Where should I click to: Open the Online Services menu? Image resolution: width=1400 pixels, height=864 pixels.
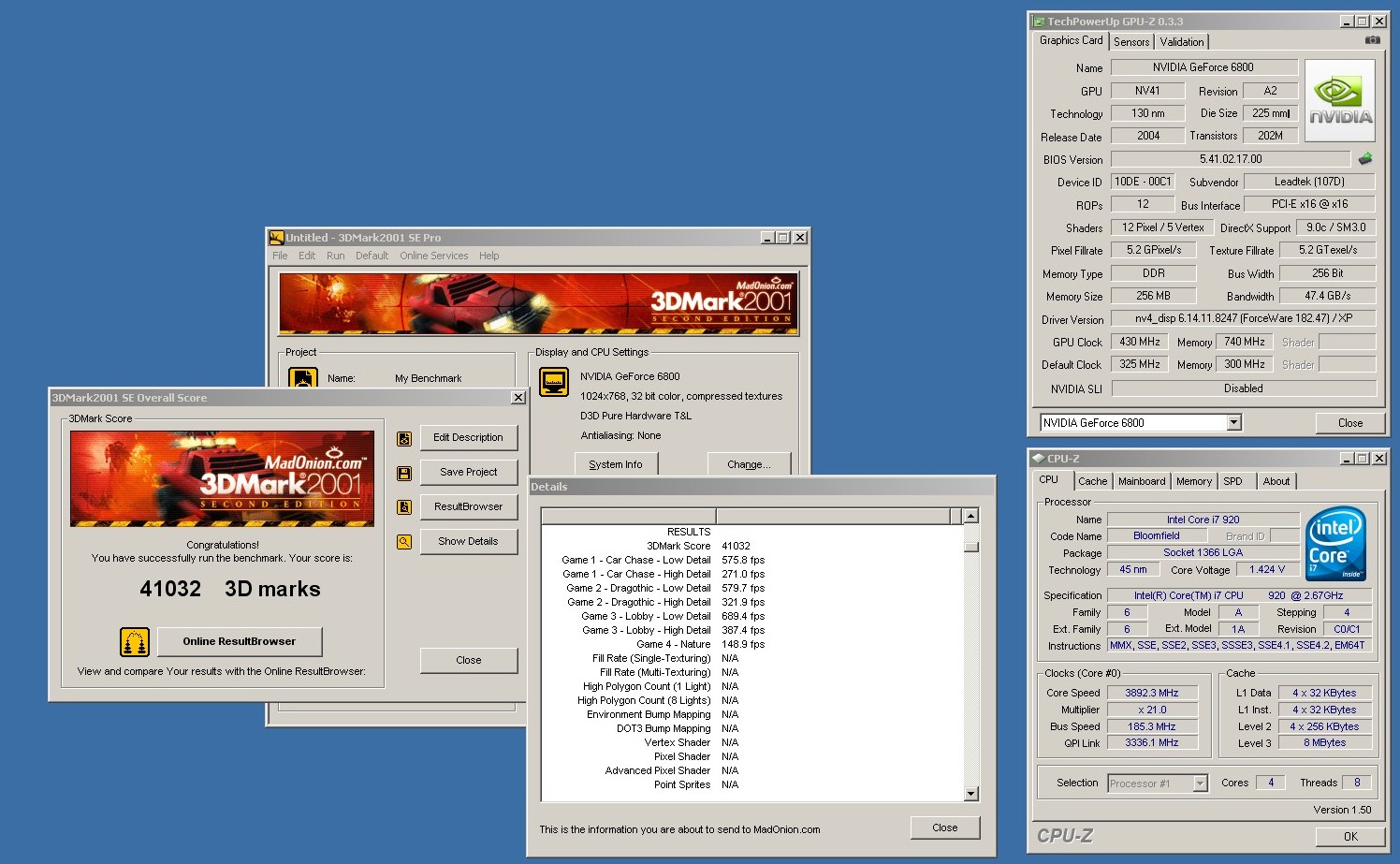pos(434,256)
